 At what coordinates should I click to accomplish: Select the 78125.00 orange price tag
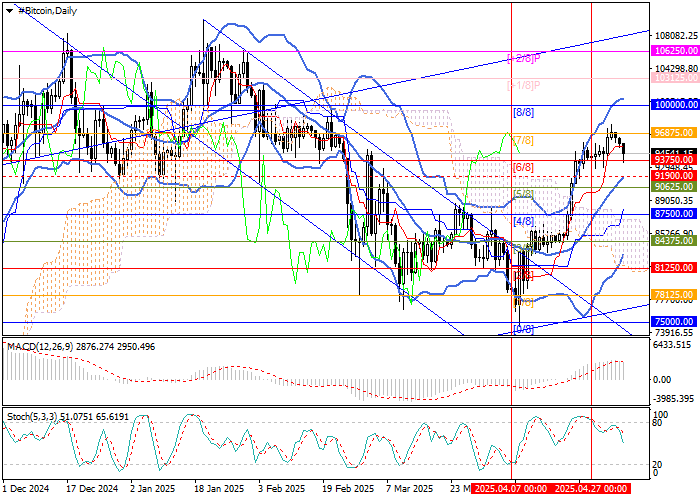pos(671,295)
